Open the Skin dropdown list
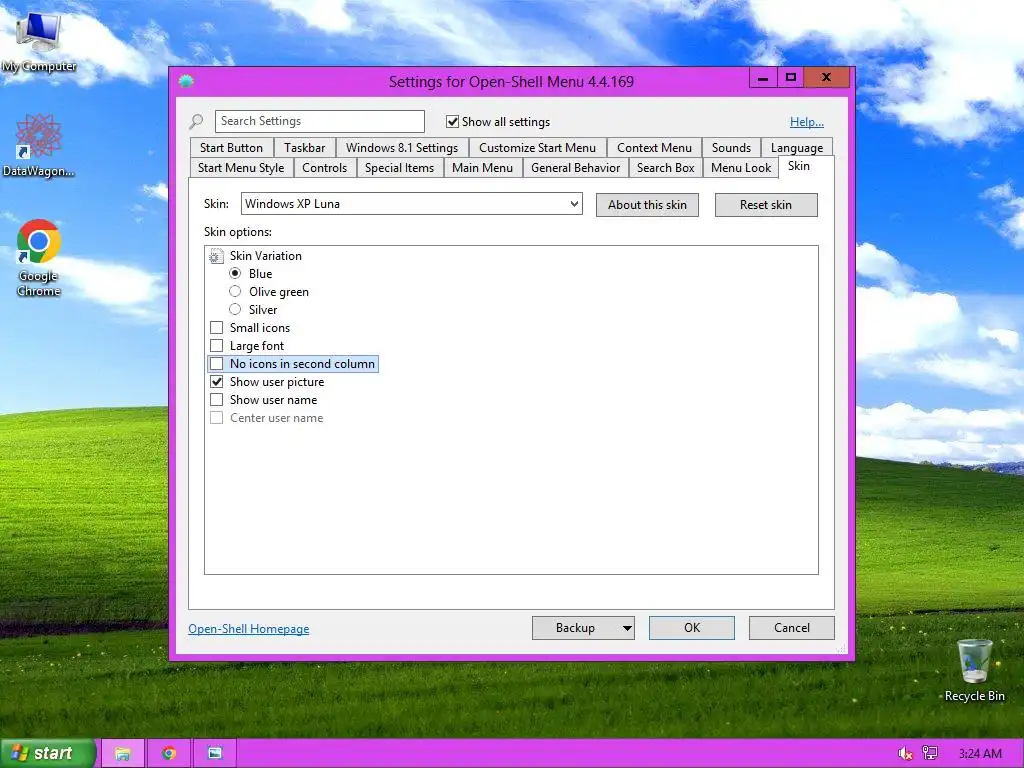This screenshot has width=1024, height=768. (x=412, y=204)
